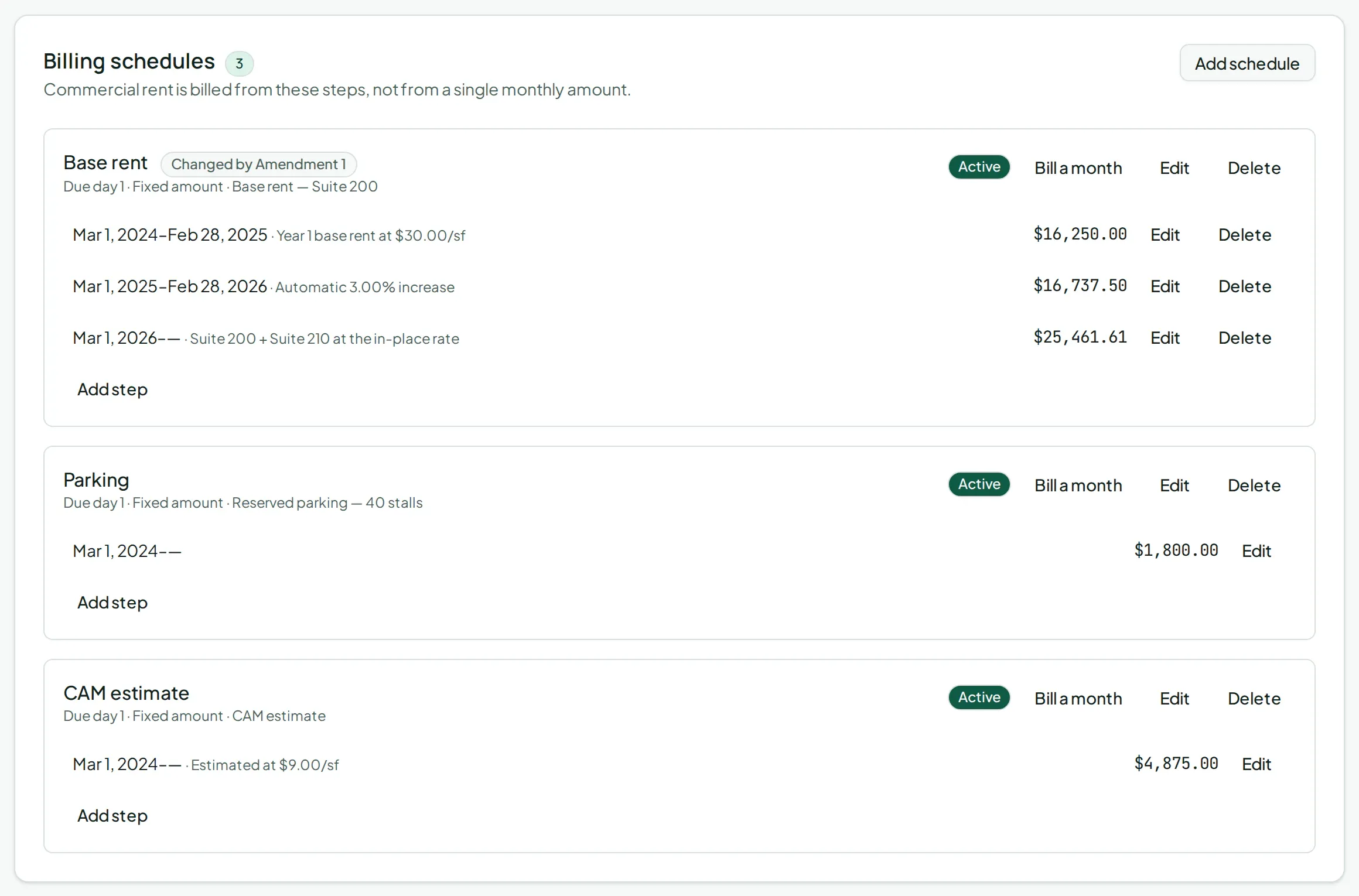The width and height of the screenshot is (1359, 896).
Task: Edit the $16,250.00 base rent step
Action: [1165, 235]
